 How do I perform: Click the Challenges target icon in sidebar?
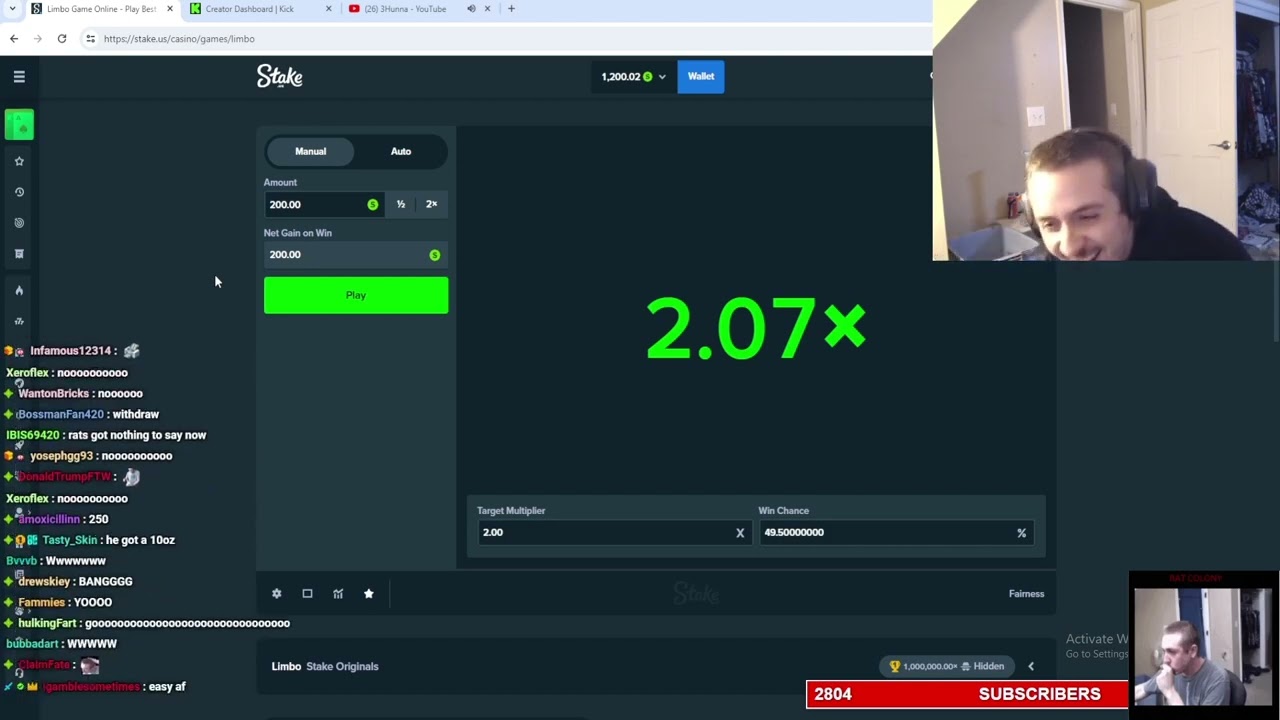[x=19, y=223]
